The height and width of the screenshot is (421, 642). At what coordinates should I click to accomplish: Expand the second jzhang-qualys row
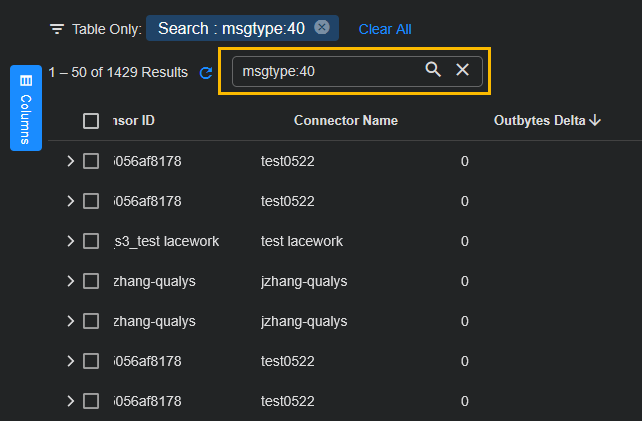click(70, 321)
